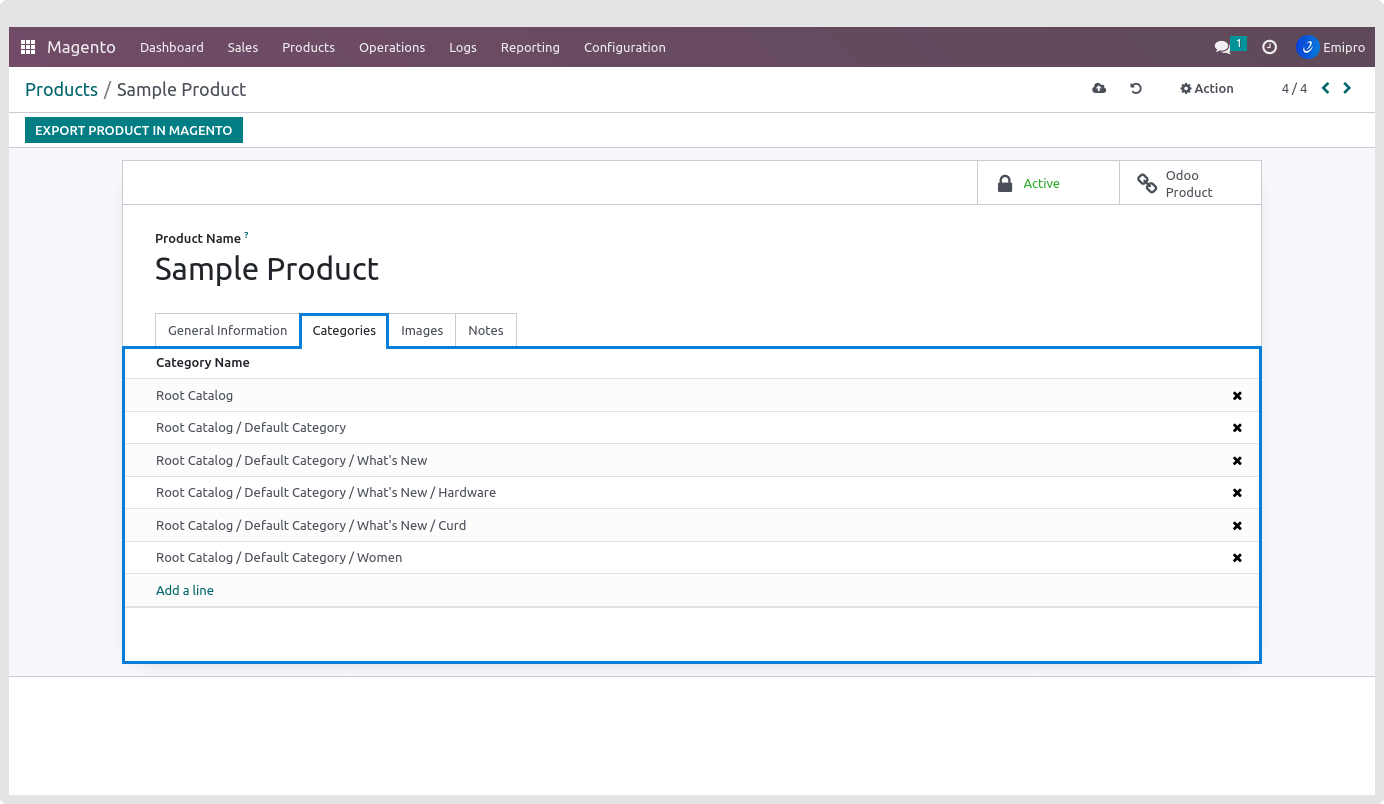This screenshot has height=804, width=1384.
Task: Switch to the Images tab
Action: (422, 331)
